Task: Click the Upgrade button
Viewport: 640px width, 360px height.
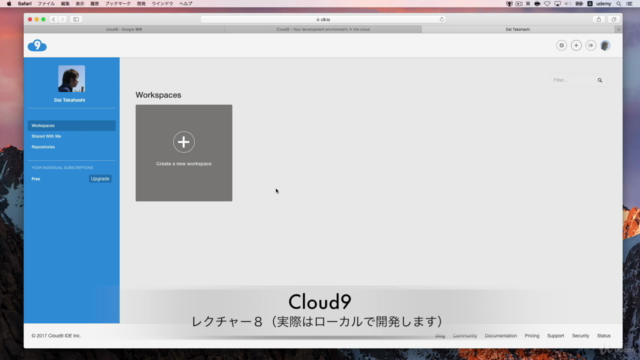Action: tap(100, 179)
